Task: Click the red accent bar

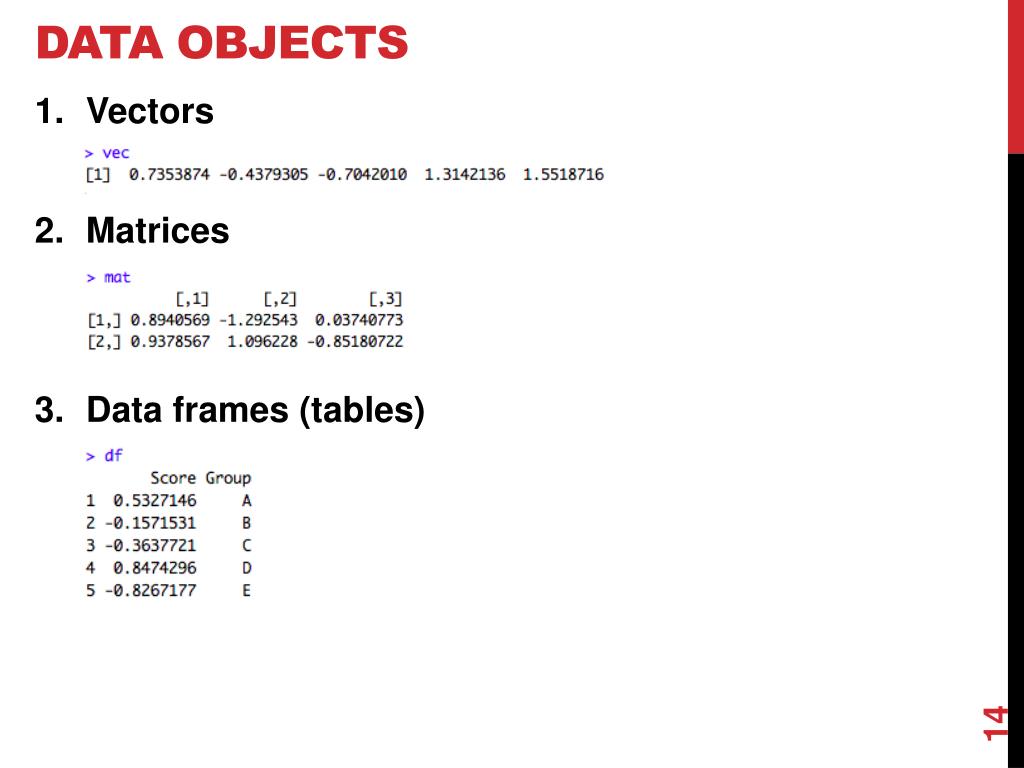Action: click(1016, 76)
